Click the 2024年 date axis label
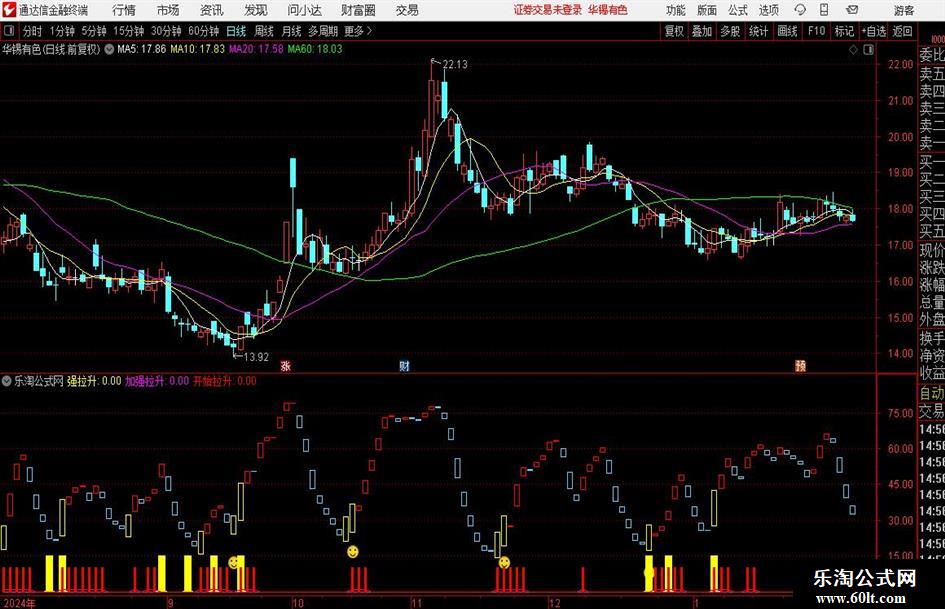The image size is (945, 609). tap(19, 603)
